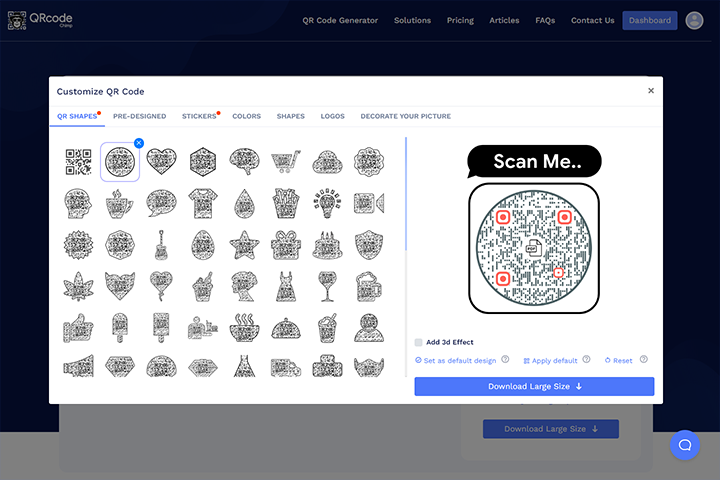Viewport: 720px width, 480px height.
Task: Select the standard square QR shape
Action: [x=79, y=162]
